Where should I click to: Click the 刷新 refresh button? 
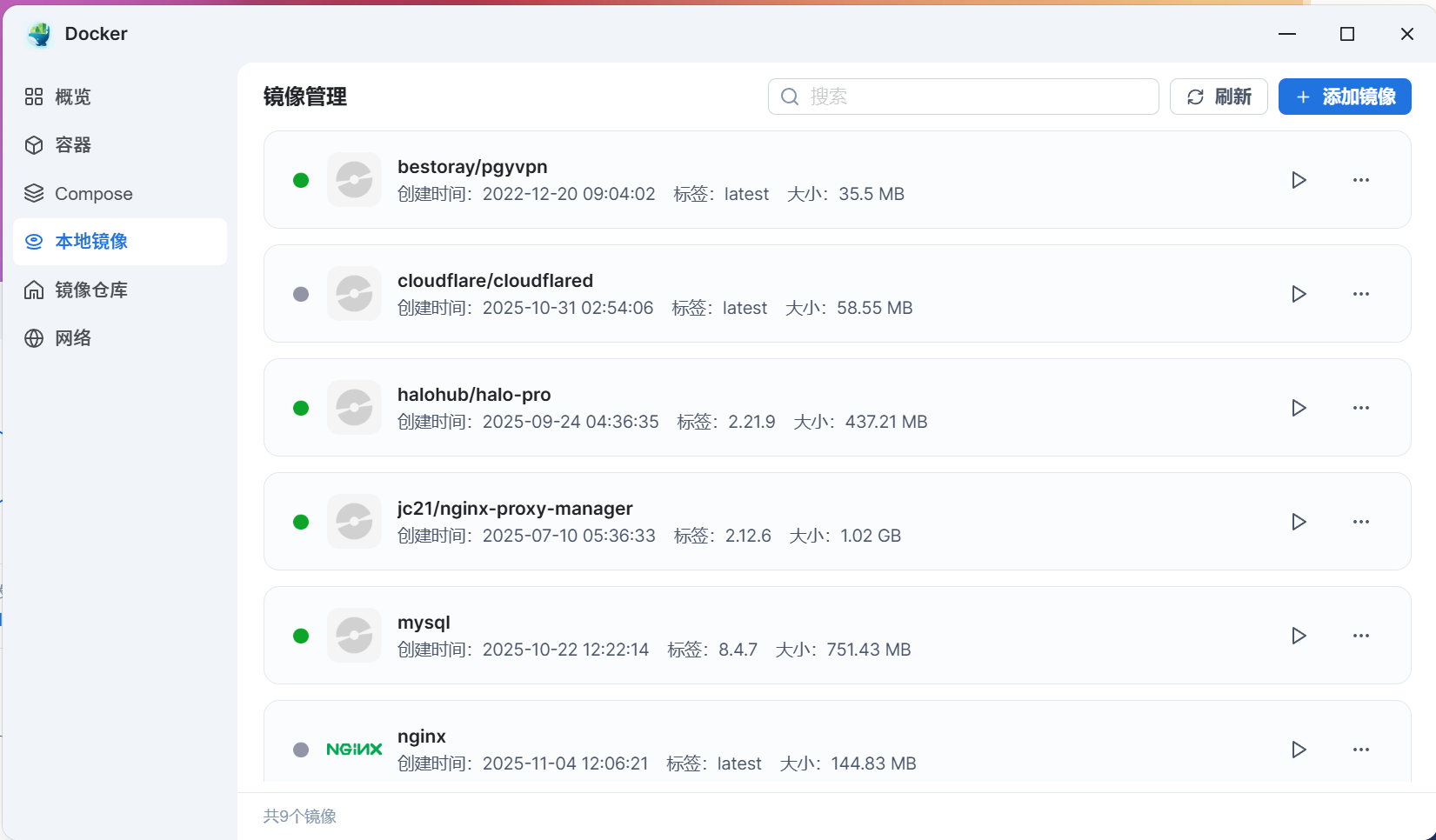(x=1219, y=97)
